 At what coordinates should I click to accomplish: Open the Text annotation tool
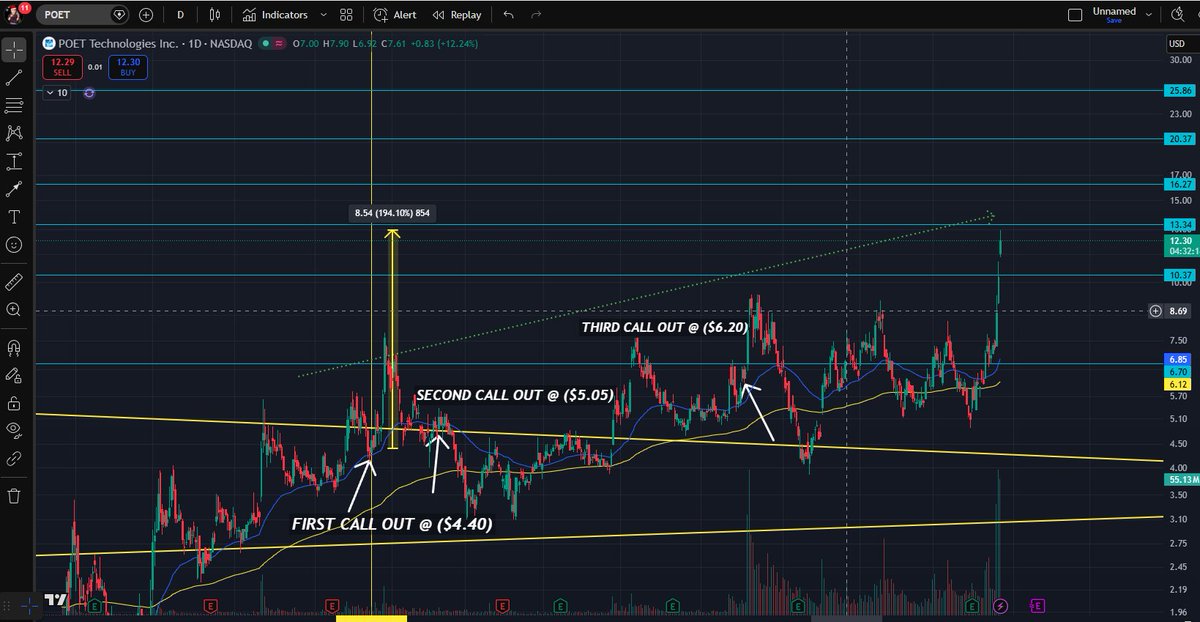click(x=13, y=217)
